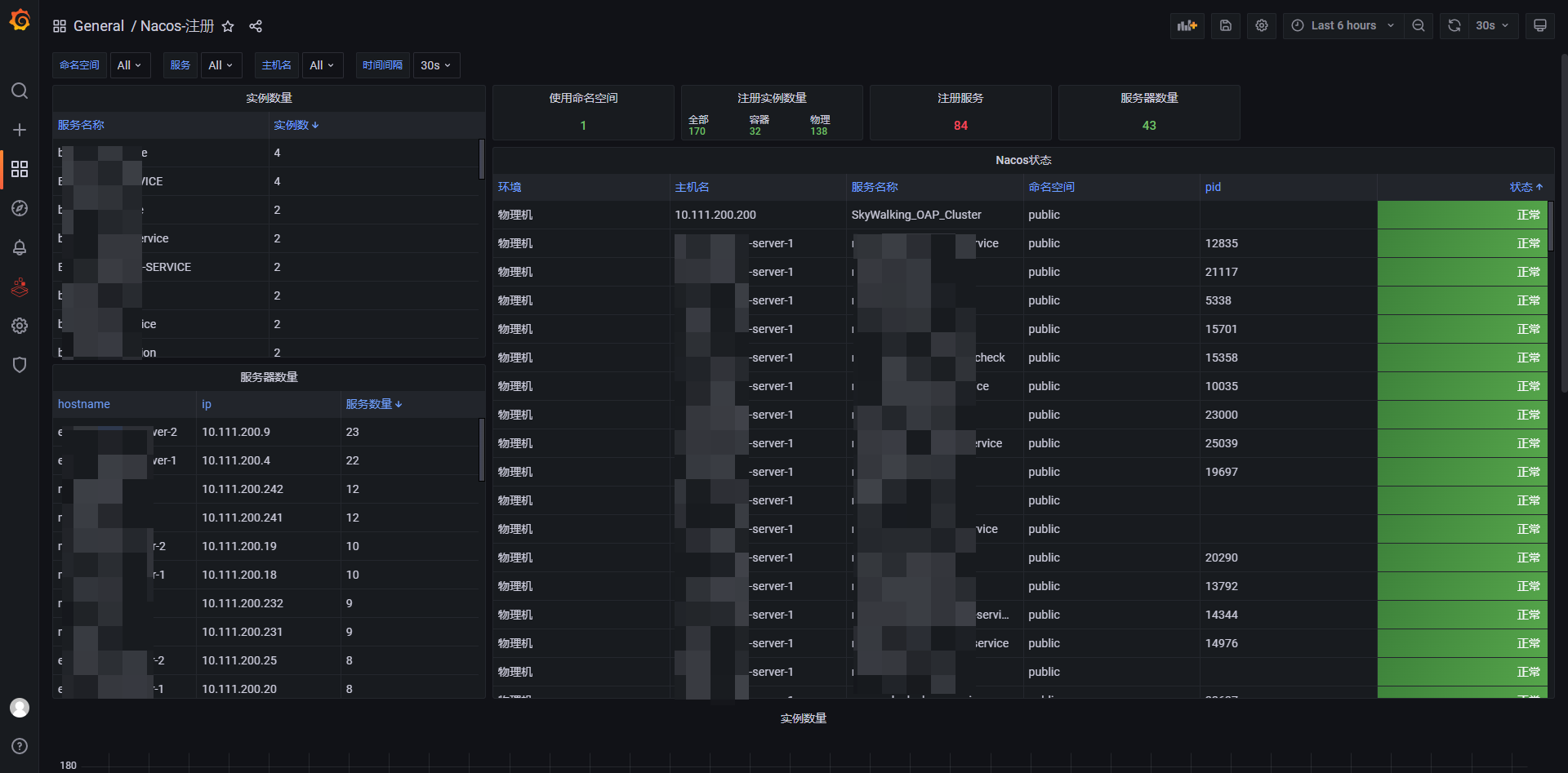Screen dimensions: 1568x773
Task: Open the Create plus icon in the sidebar
Action: (x=20, y=130)
